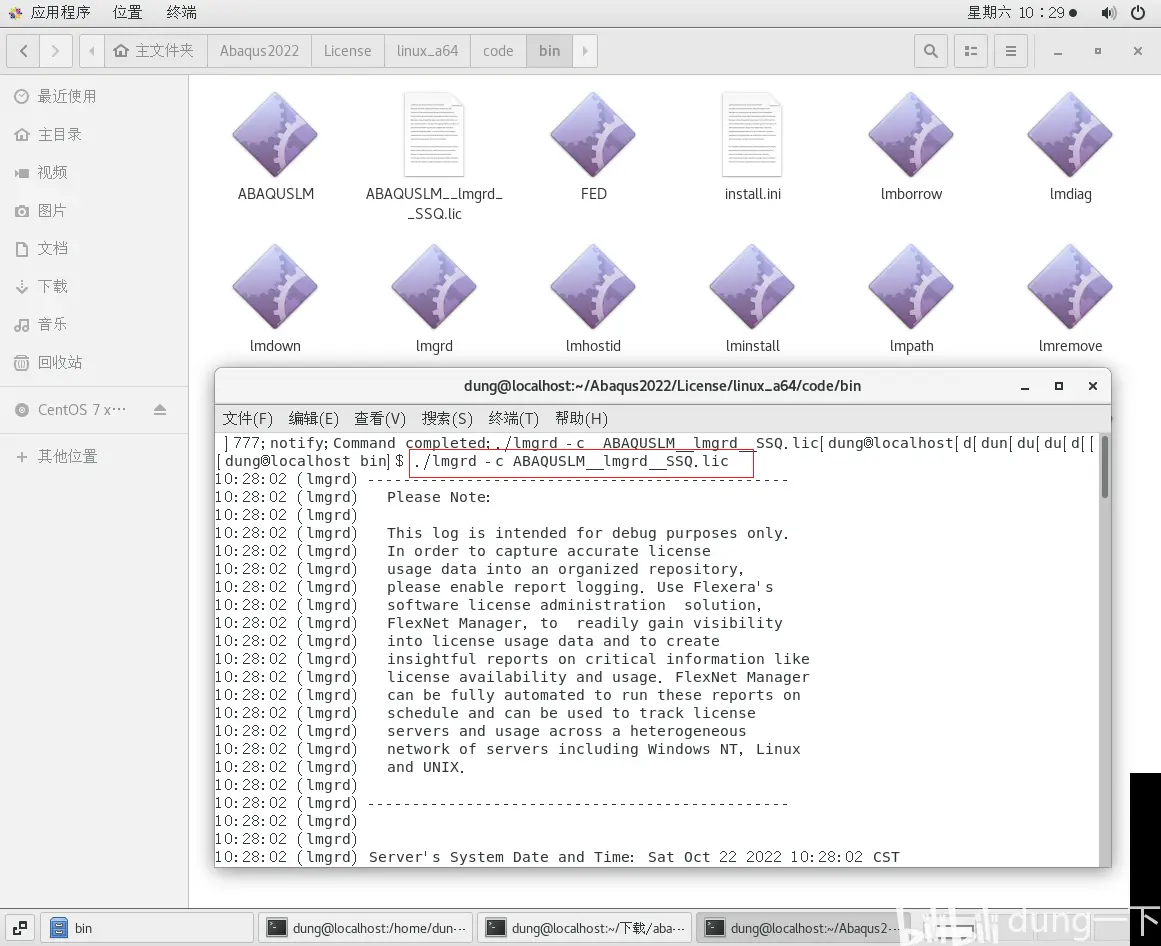
Task: Navigate to License breadcrumb
Action: [x=347, y=51]
